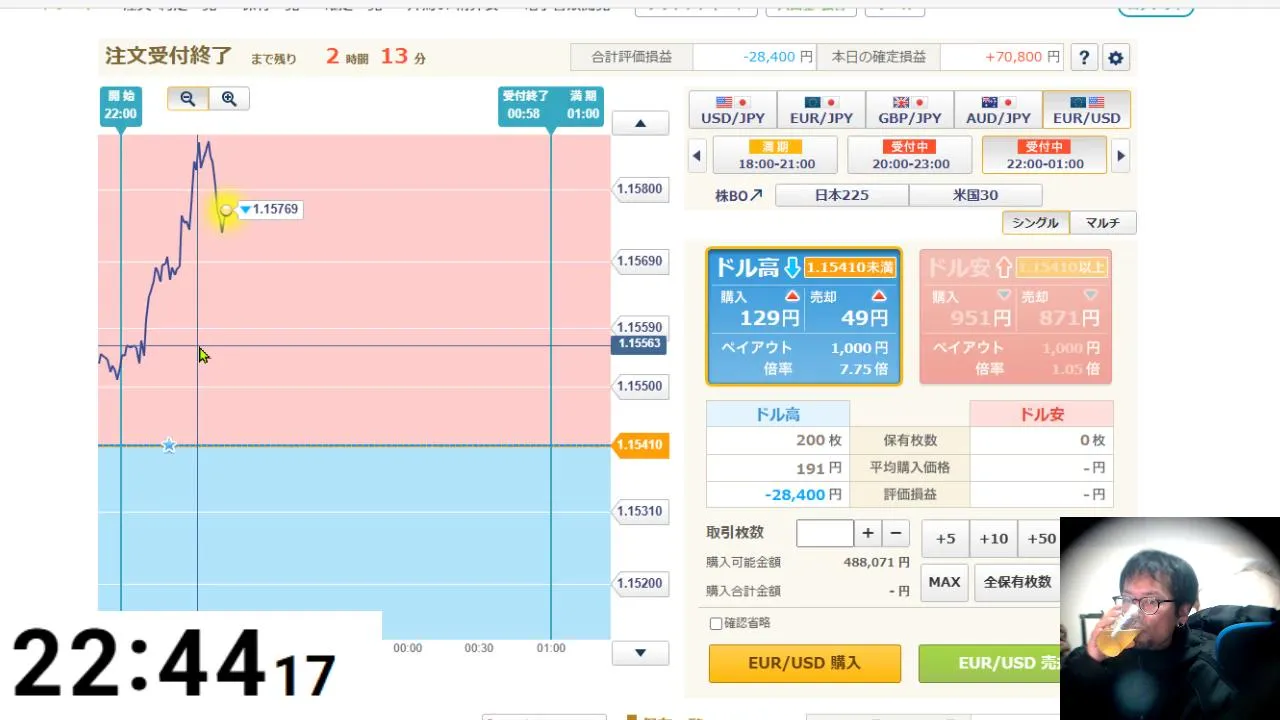Screen dimensions: 1280x720
Task: Click the 1.15800 price axis label
Action: click(640, 189)
